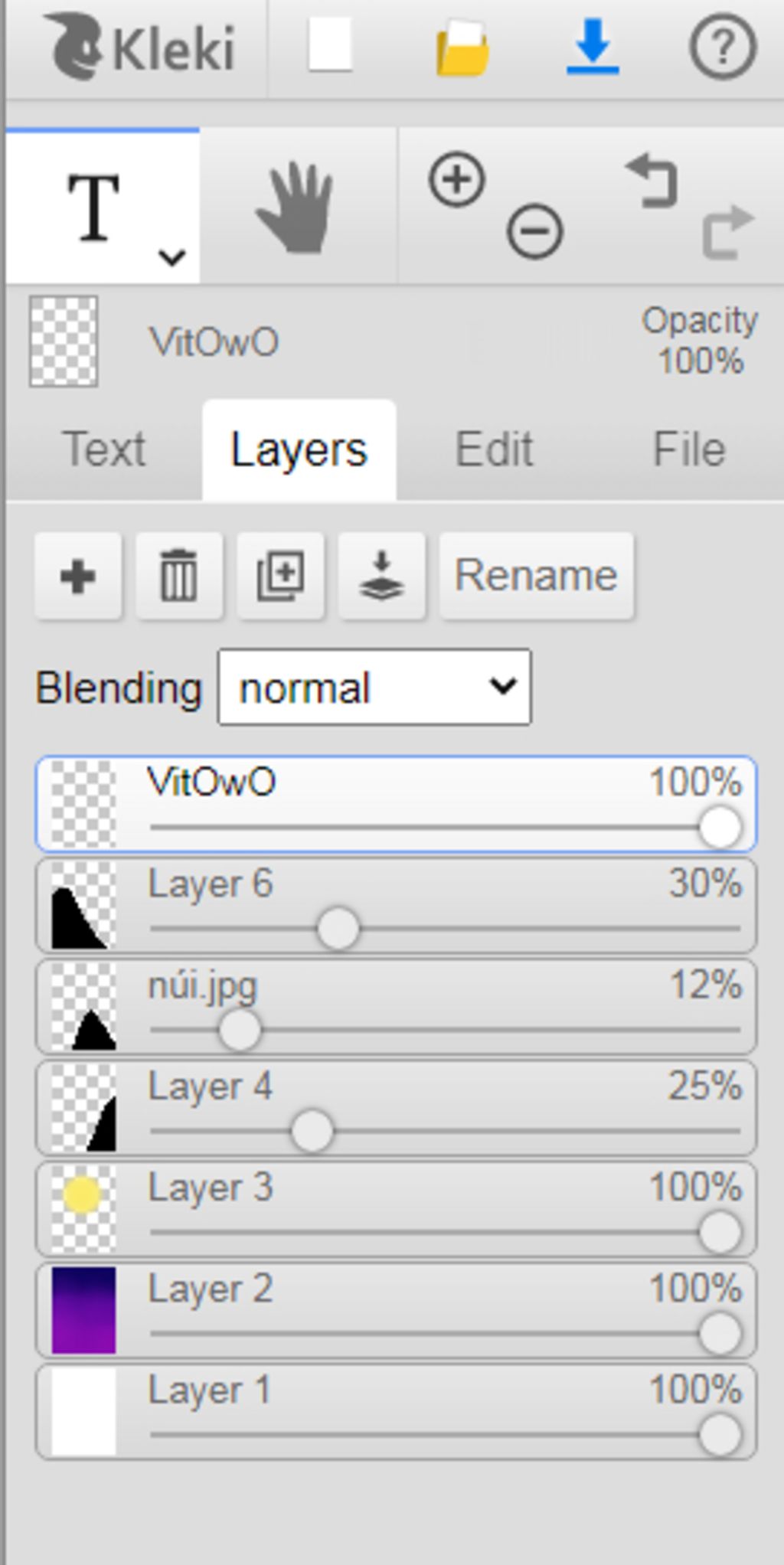This screenshot has width=784, height=1565.
Task: Add a new layer with plus button
Action: coord(78,576)
